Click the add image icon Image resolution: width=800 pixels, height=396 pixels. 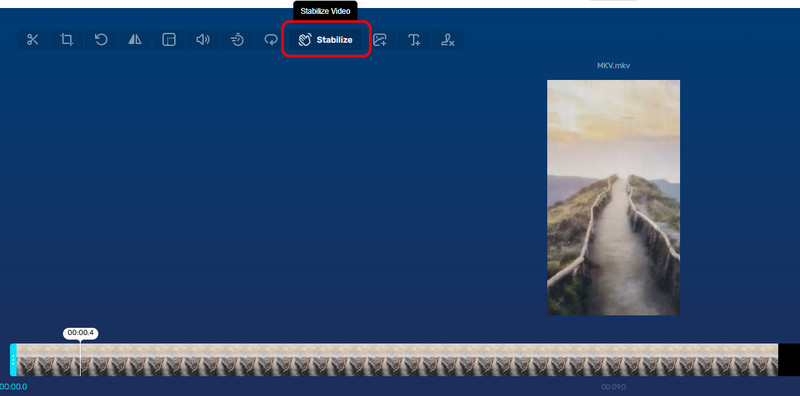click(x=380, y=40)
